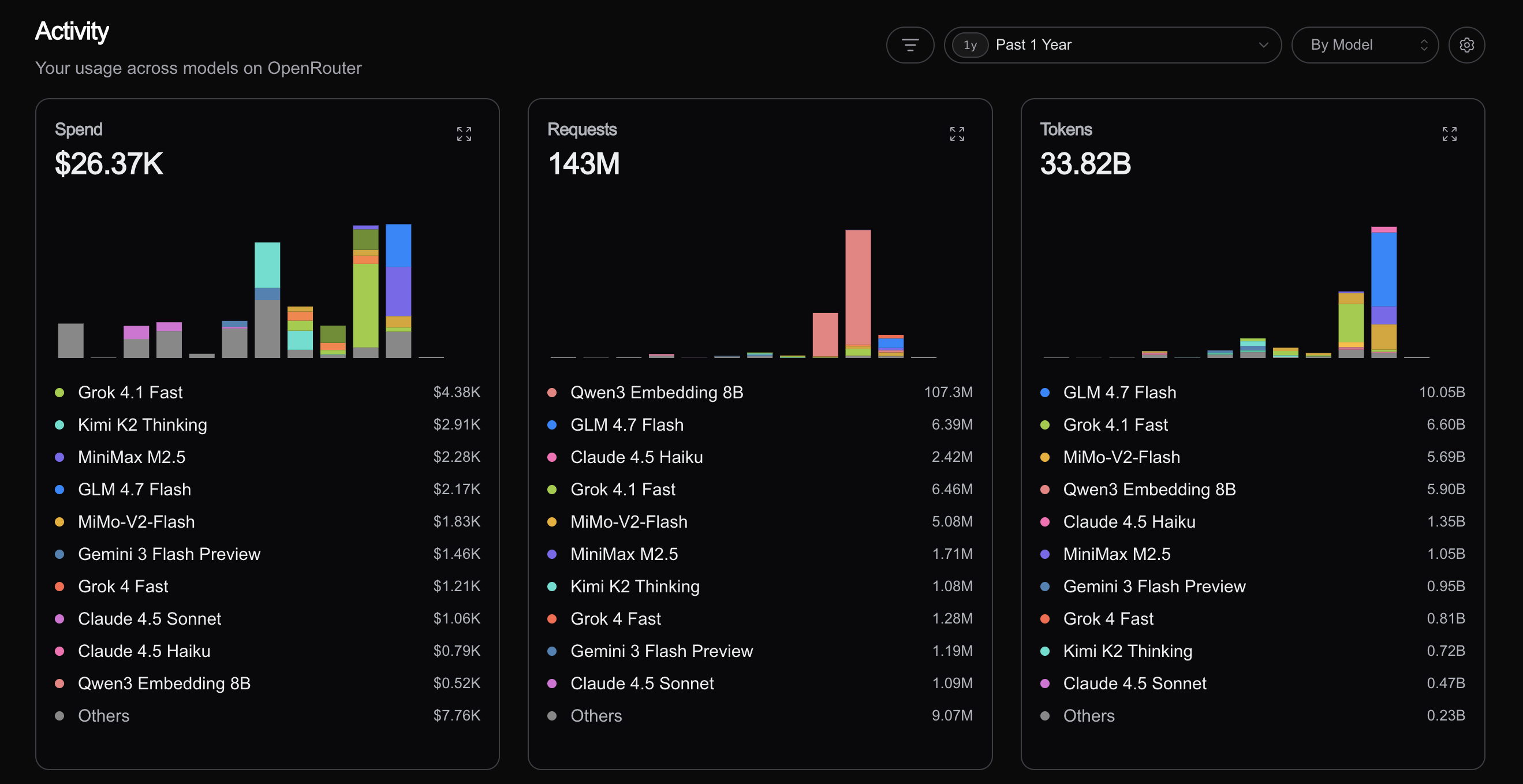This screenshot has height=784, width=1523.
Task: Select Grok 4.1 Fast in Spend legend
Action: click(267, 393)
